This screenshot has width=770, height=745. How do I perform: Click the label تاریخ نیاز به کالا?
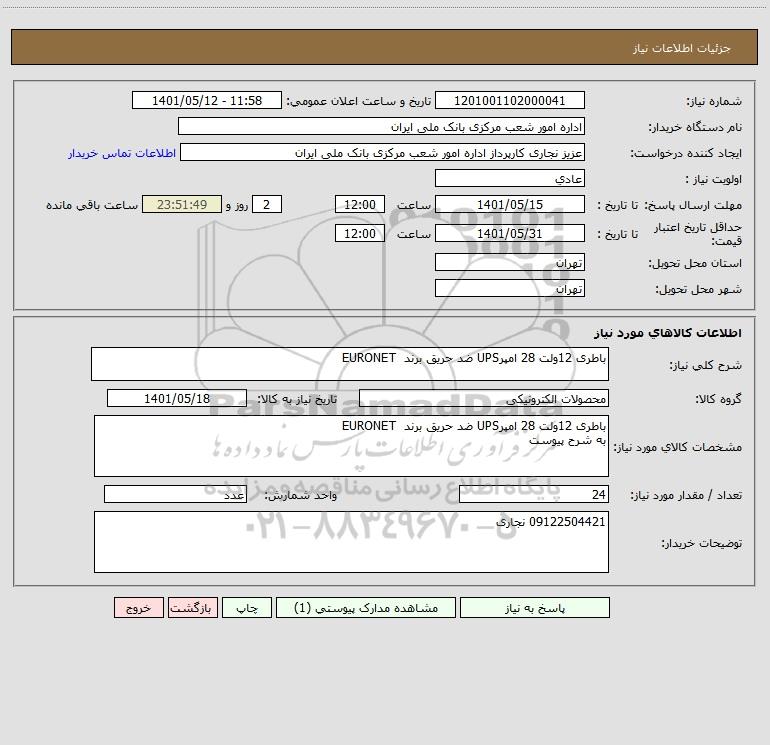tap(298, 399)
